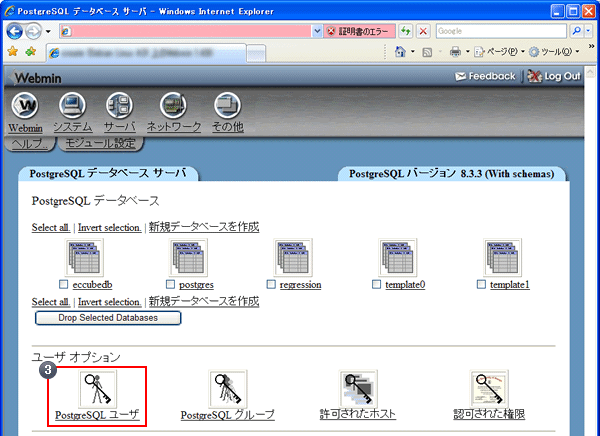Screen dimensions: 600x436
Task: Open the eccubedb database link
Action: [92, 285]
